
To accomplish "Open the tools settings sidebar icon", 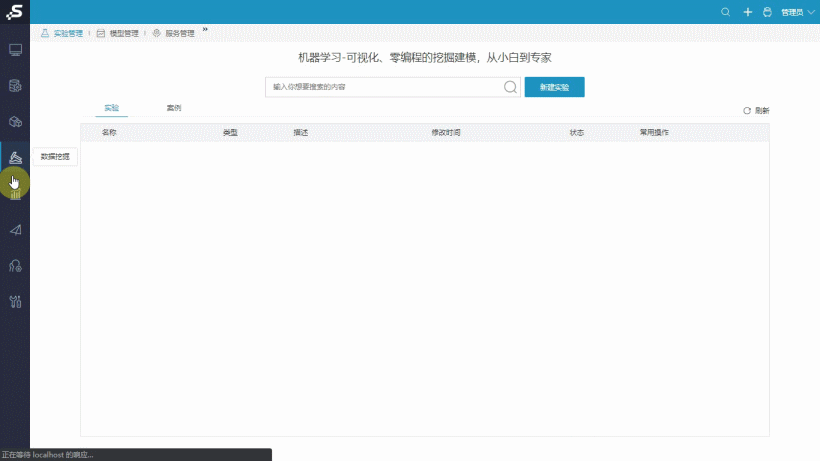I will [x=15, y=301].
